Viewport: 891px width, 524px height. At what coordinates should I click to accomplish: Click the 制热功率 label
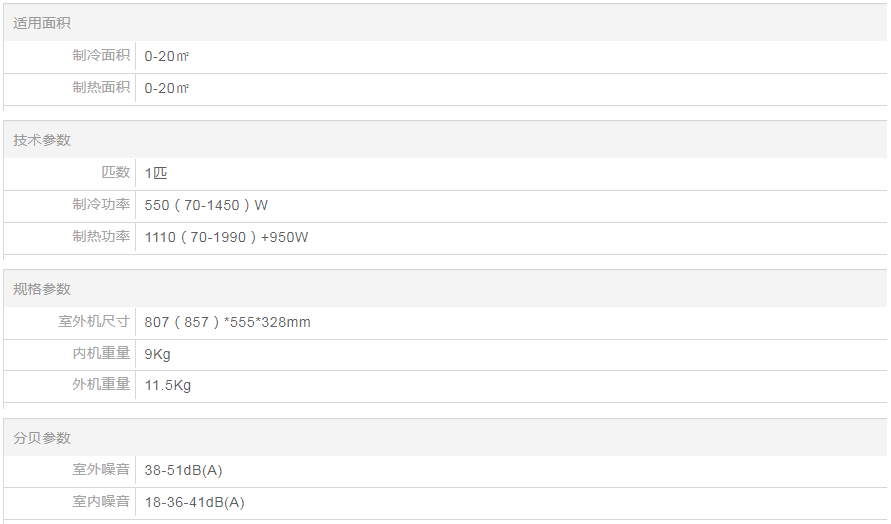101,237
